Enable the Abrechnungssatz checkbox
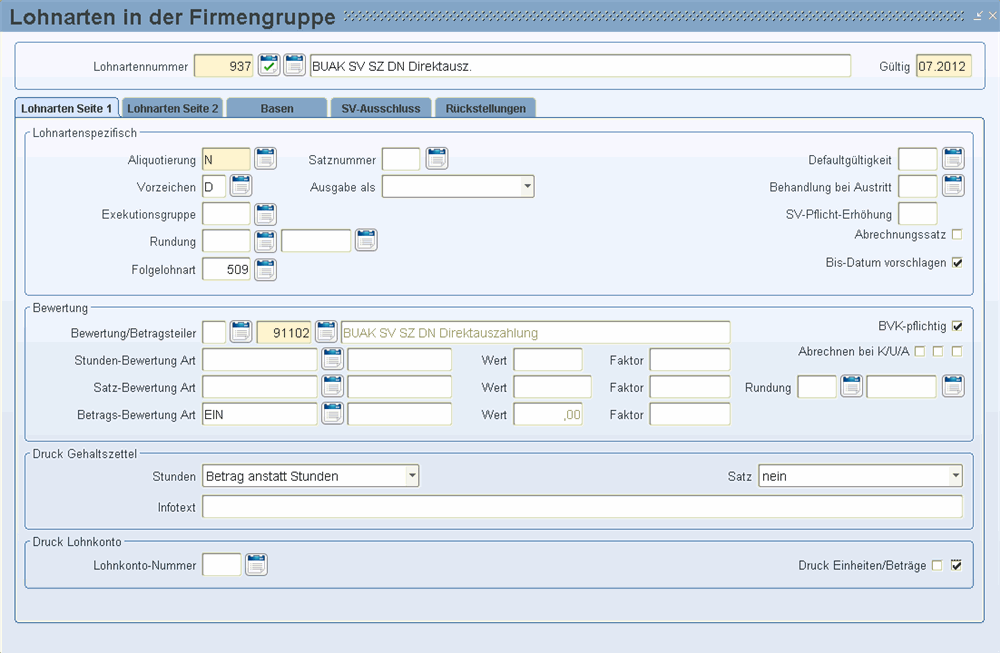 tap(957, 235)
